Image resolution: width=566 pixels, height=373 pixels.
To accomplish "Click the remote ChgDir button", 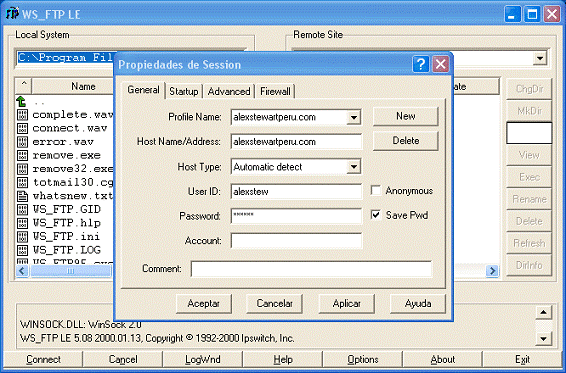I will pos(529,89).
